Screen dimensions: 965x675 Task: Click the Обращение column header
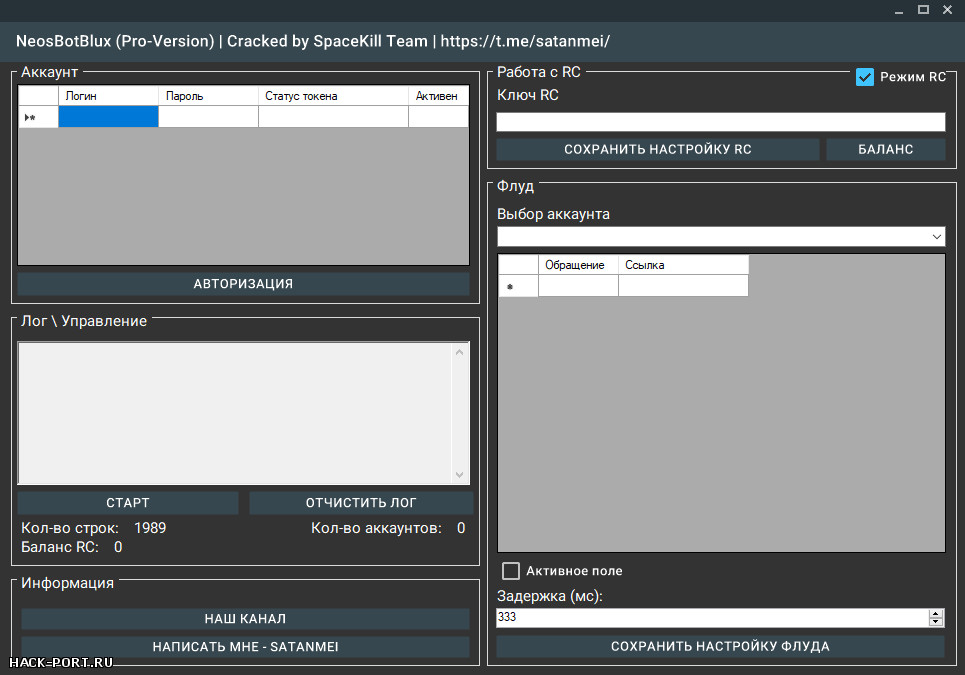(x=578, y=265)
